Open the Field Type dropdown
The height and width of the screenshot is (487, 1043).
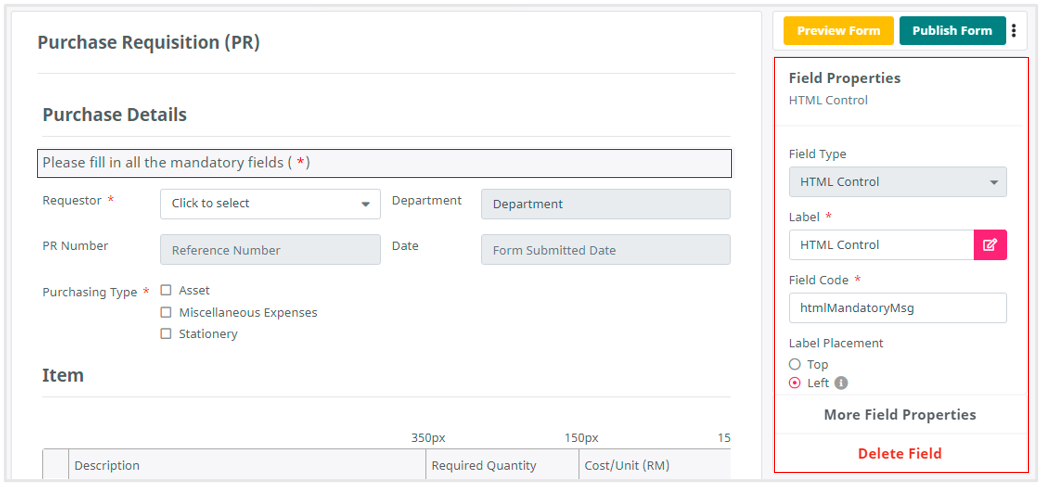[x=897, y=182]
